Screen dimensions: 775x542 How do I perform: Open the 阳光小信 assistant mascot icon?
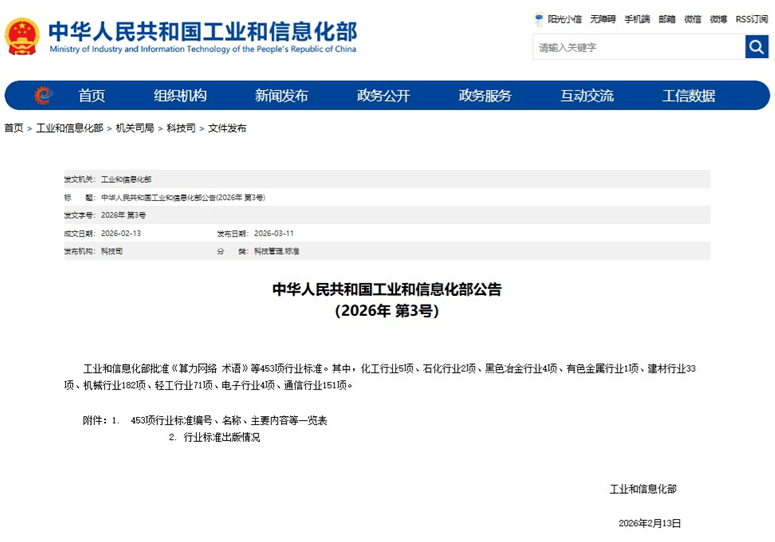(x=539, y=19)
